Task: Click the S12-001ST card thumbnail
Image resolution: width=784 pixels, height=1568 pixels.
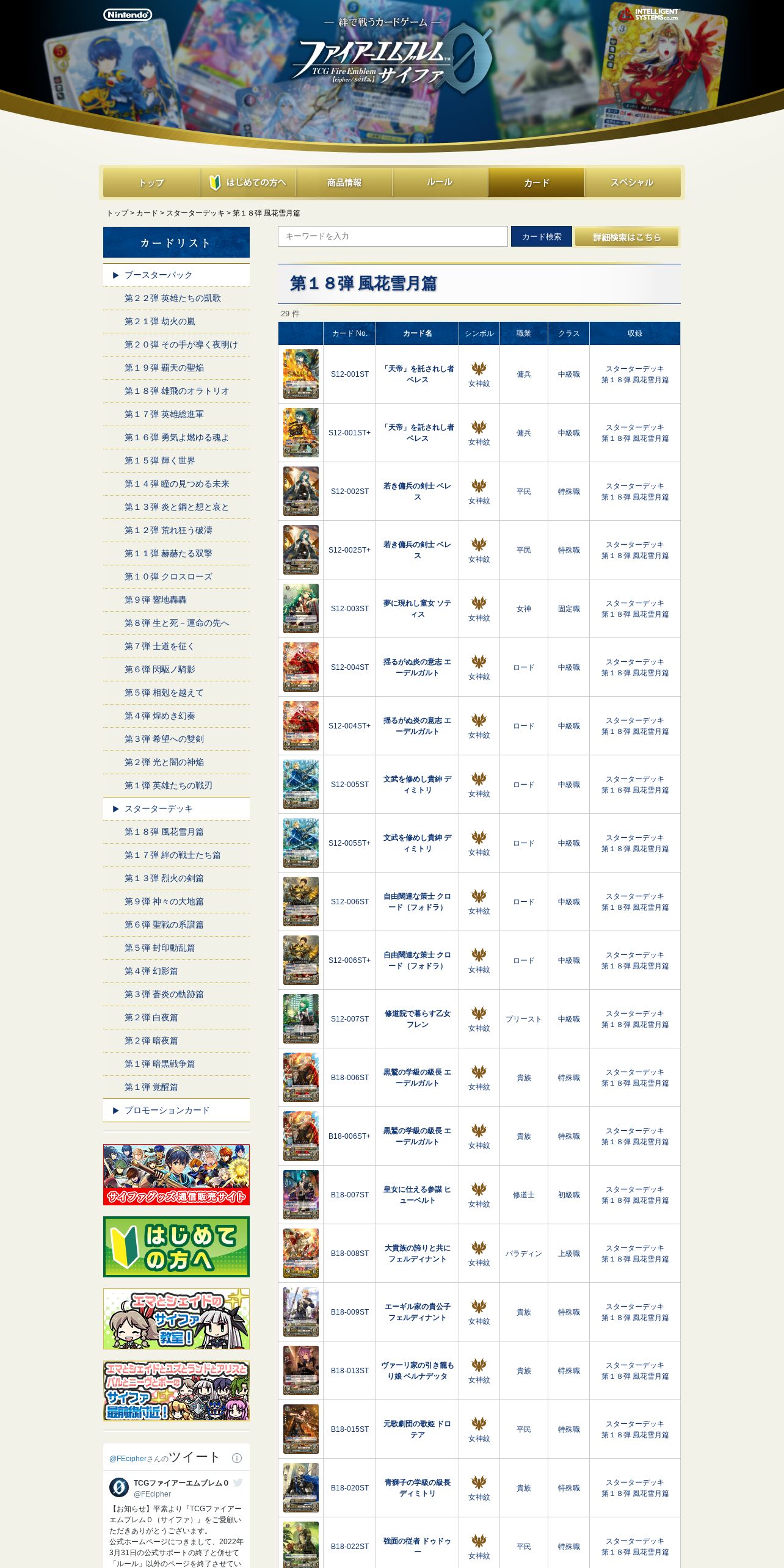Action: [301, 374]
